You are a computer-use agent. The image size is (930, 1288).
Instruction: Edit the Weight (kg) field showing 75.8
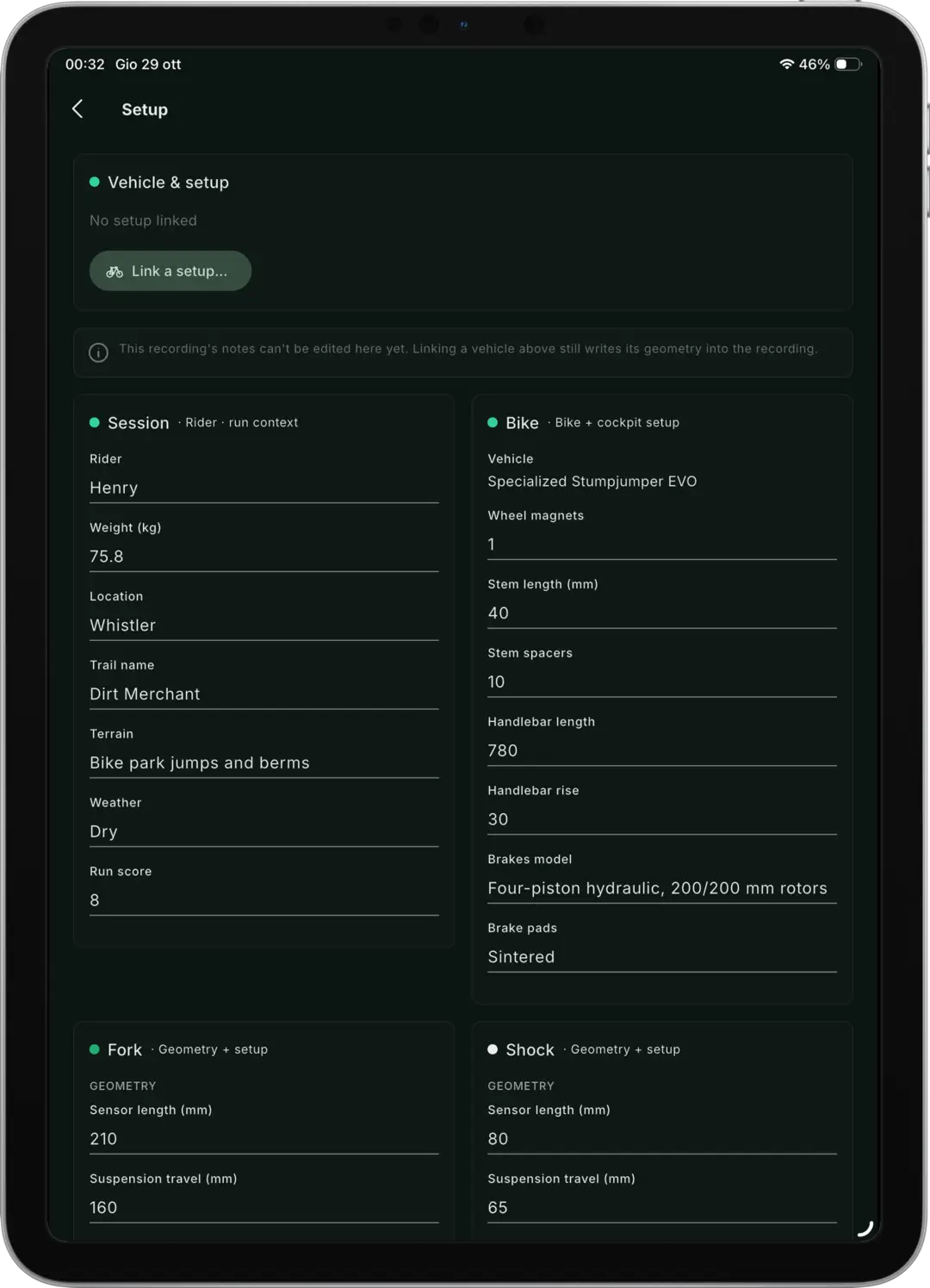[263, 557]
